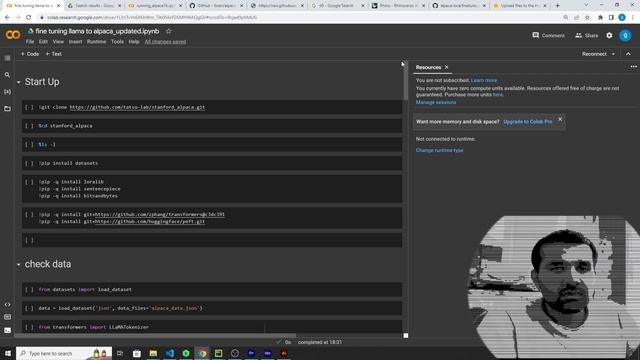The image size is (640, 360).
Task: Open the Manage sessions link
Action: click(x=436, y=102)
